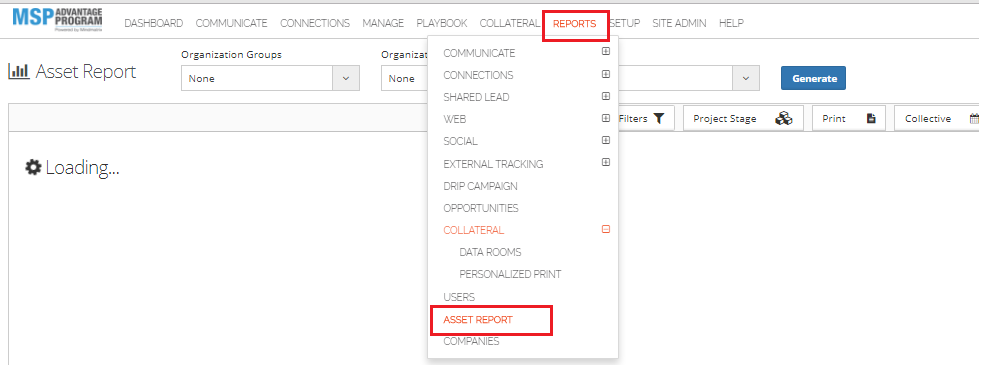Open the Dashboard navigation item
The height and width of the screenshot is (370, 984).
pos(154,23)
